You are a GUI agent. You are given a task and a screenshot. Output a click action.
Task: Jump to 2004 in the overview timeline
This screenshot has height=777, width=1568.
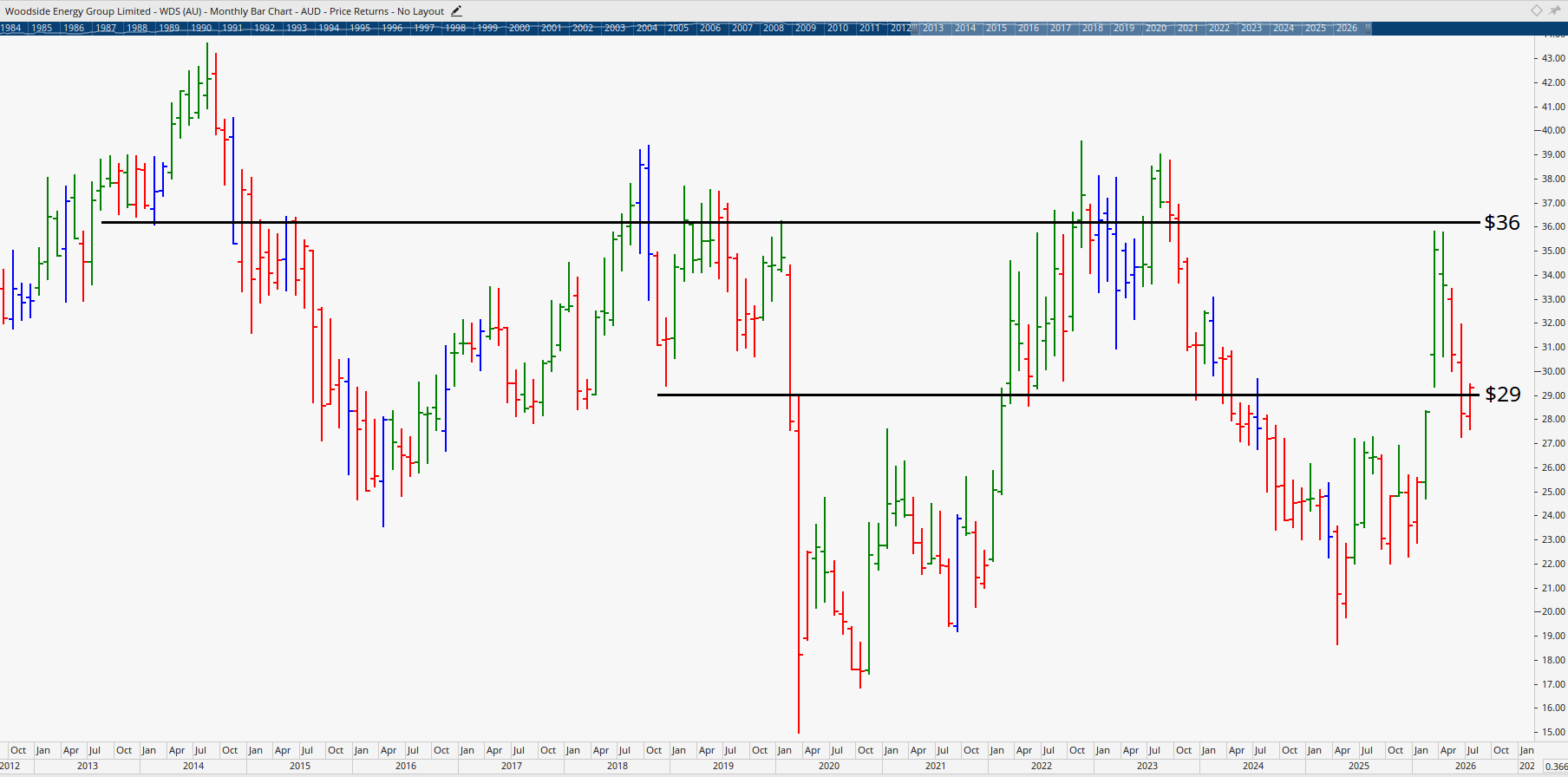point(647,28)
